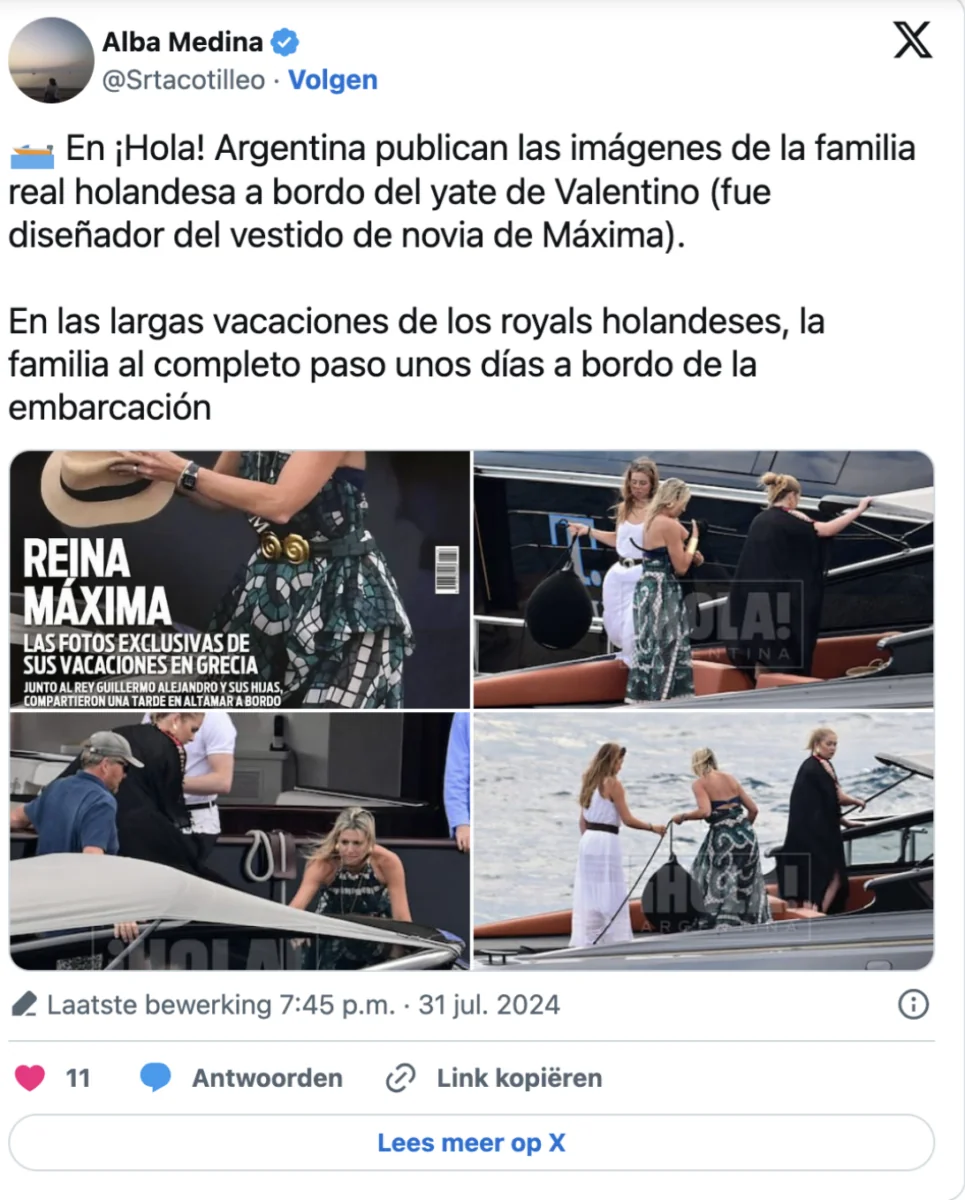Click Link kopiëren text
This screenshot has width=965, height=1200.
click(x=519, y=1078)
